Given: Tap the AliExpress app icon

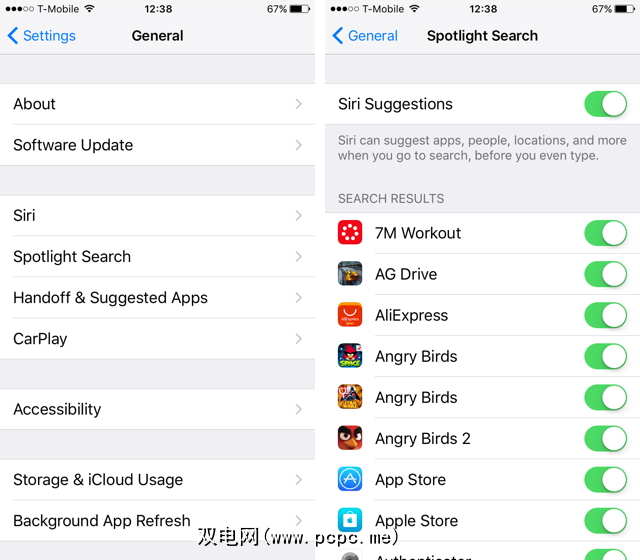Looking at the screenshot, I should click(x=350, y=315).
